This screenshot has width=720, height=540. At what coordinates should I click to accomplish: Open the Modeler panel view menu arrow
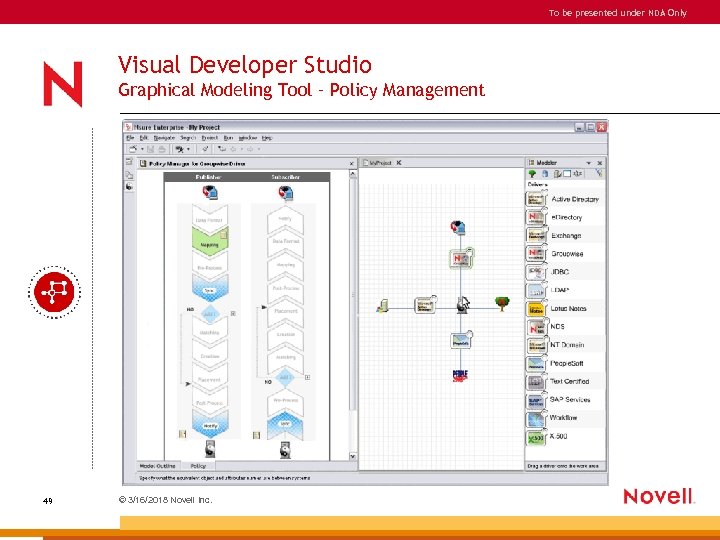[588, 163]
